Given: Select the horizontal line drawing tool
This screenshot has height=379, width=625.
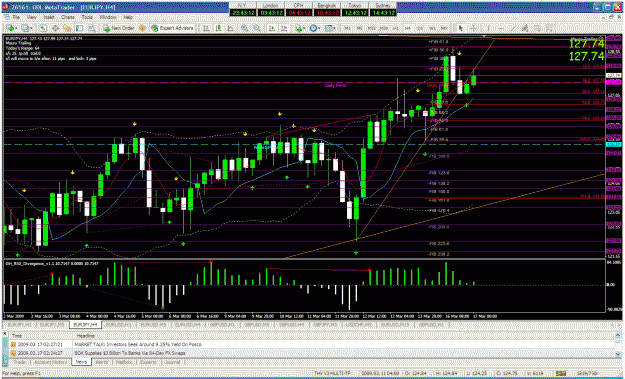Looking at the screenshot, I should 501,28.
